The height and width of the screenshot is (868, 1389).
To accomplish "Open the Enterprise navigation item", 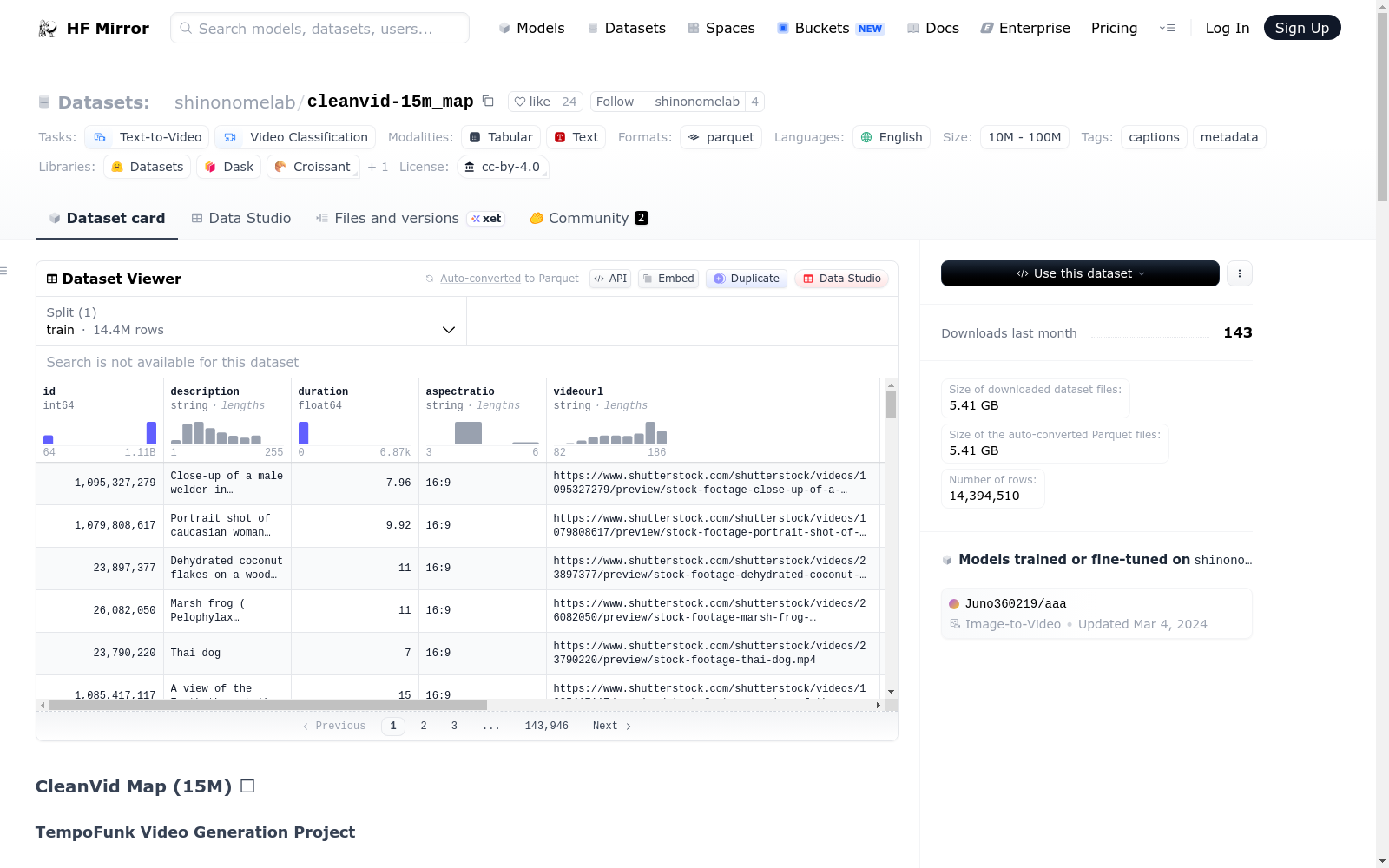I will 1025,28.
